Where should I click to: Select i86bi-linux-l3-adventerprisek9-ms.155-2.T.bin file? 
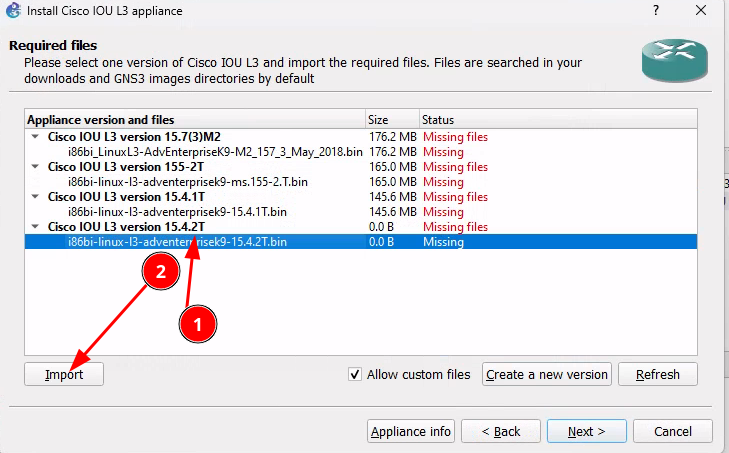[x=189, y=182]
